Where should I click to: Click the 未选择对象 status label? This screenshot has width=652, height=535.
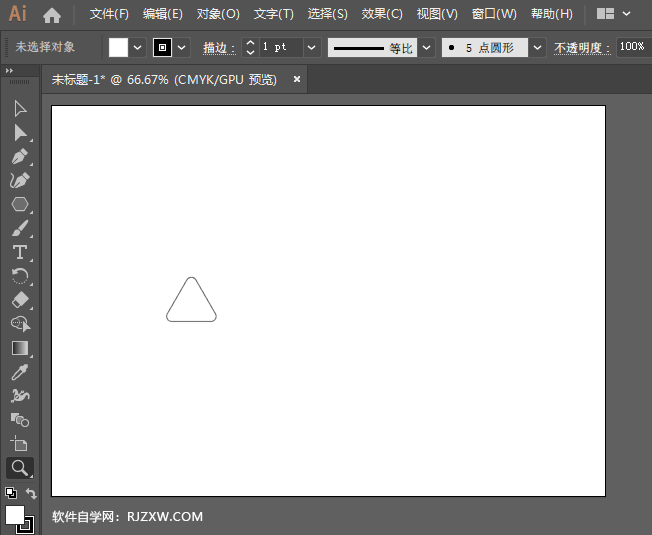pyautogui.click(x=45, y=47)
